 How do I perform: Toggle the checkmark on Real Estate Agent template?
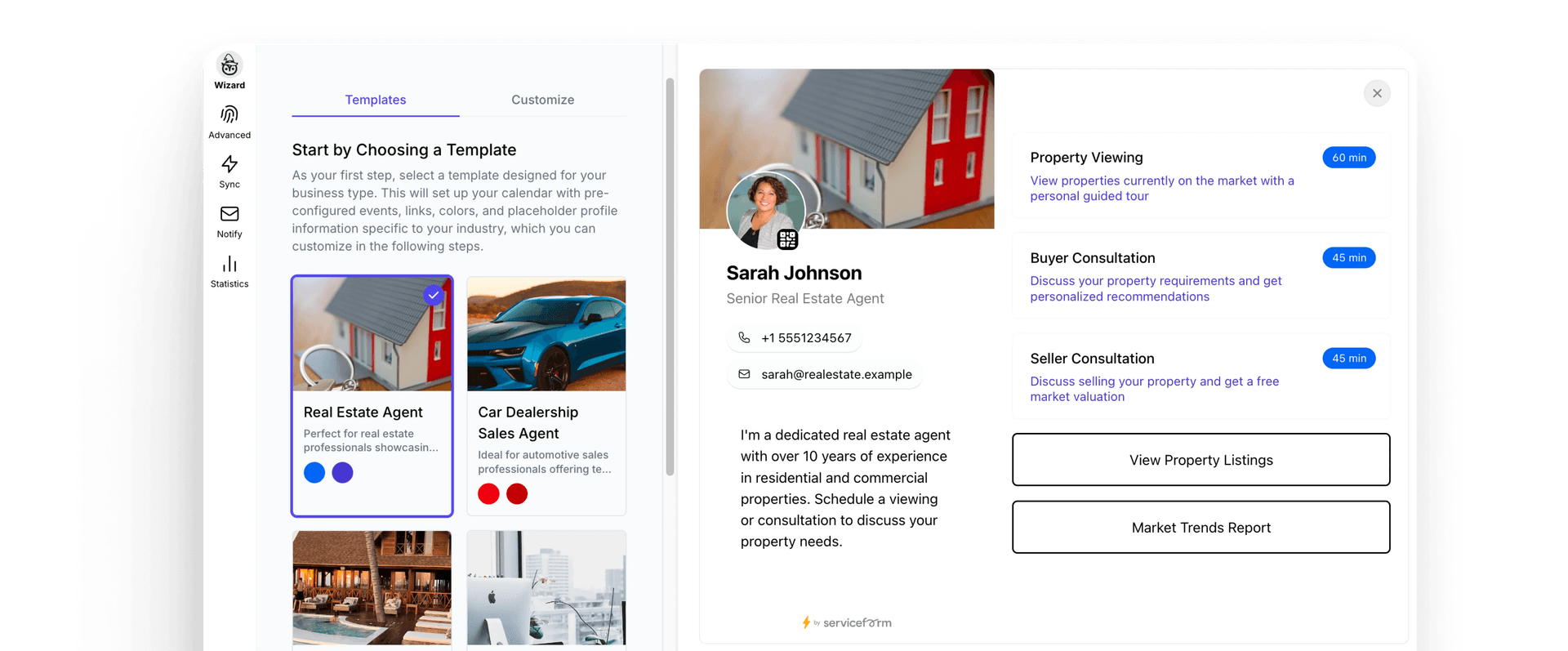point(434,295)
